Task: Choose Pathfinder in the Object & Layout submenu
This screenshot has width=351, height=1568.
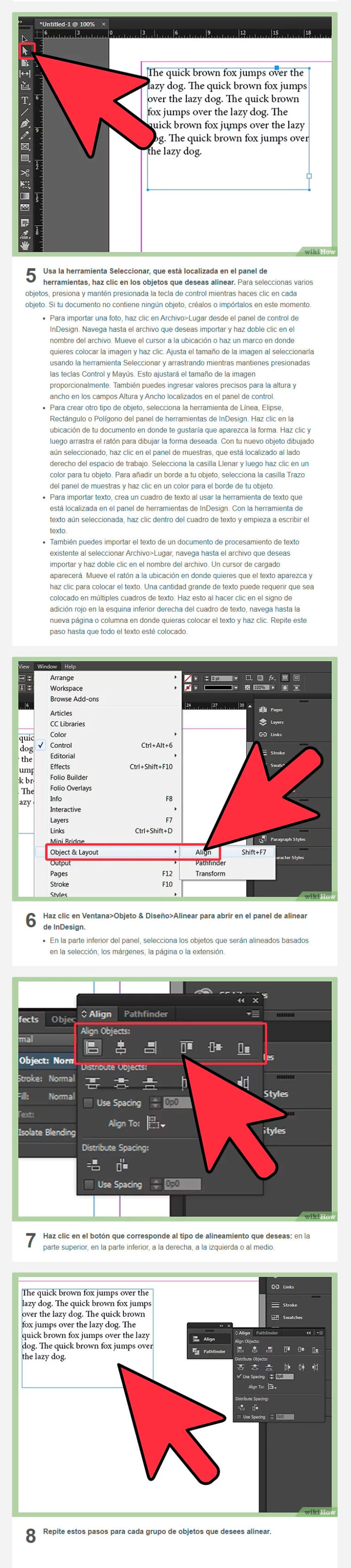Action: [x=211, y=863]
